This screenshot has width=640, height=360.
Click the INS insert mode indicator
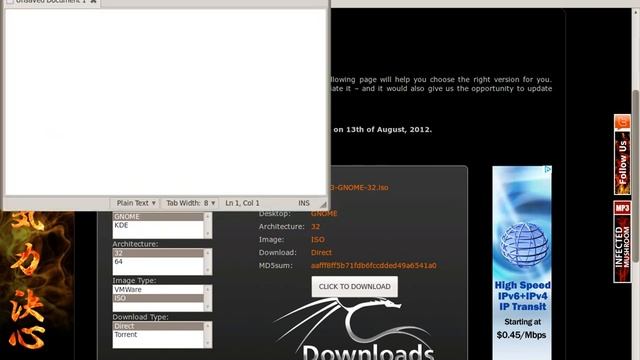pyautogui.click(x=304, y=203)
